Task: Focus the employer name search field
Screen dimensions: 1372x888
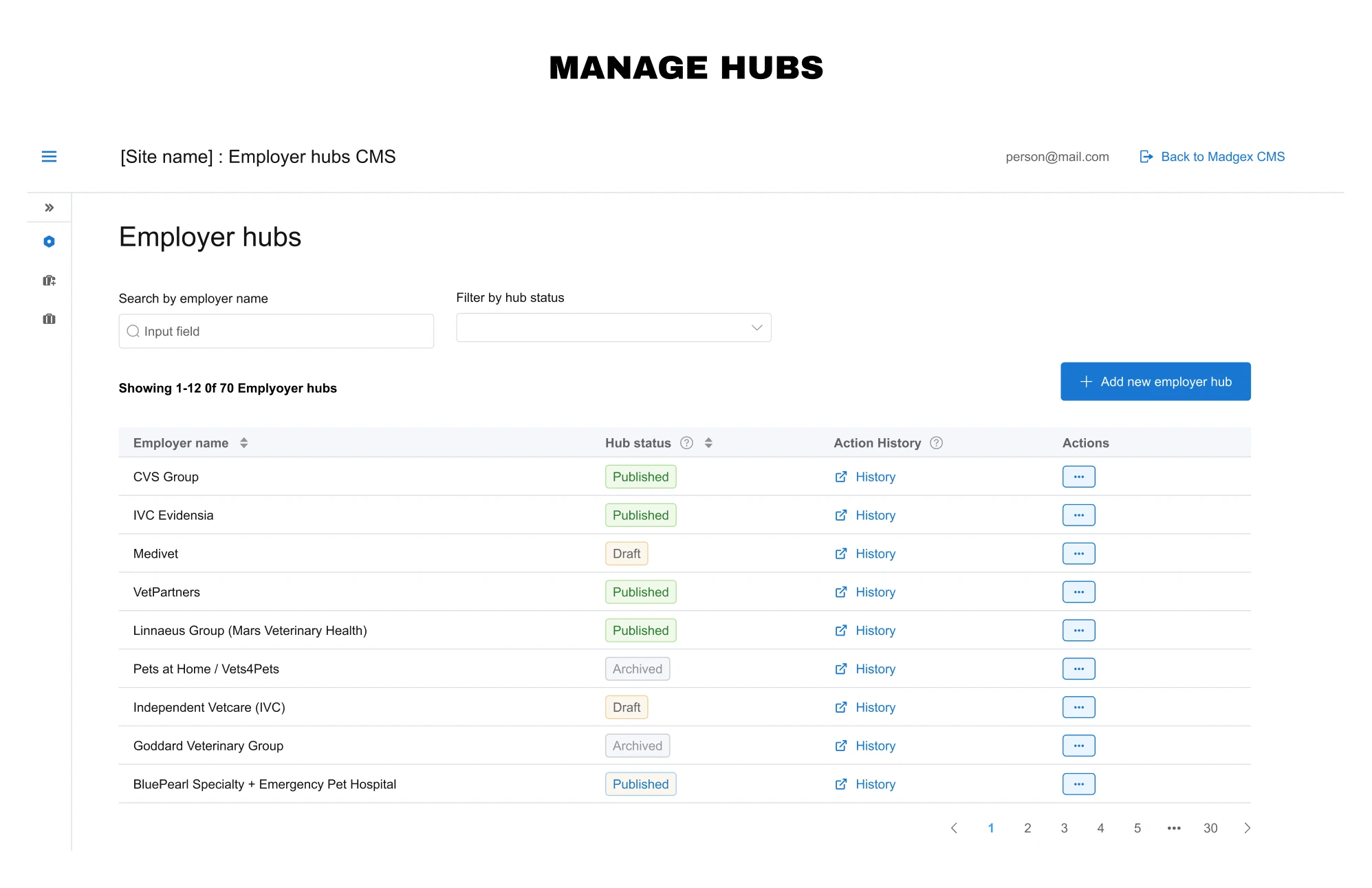Action: click(276, 332)
